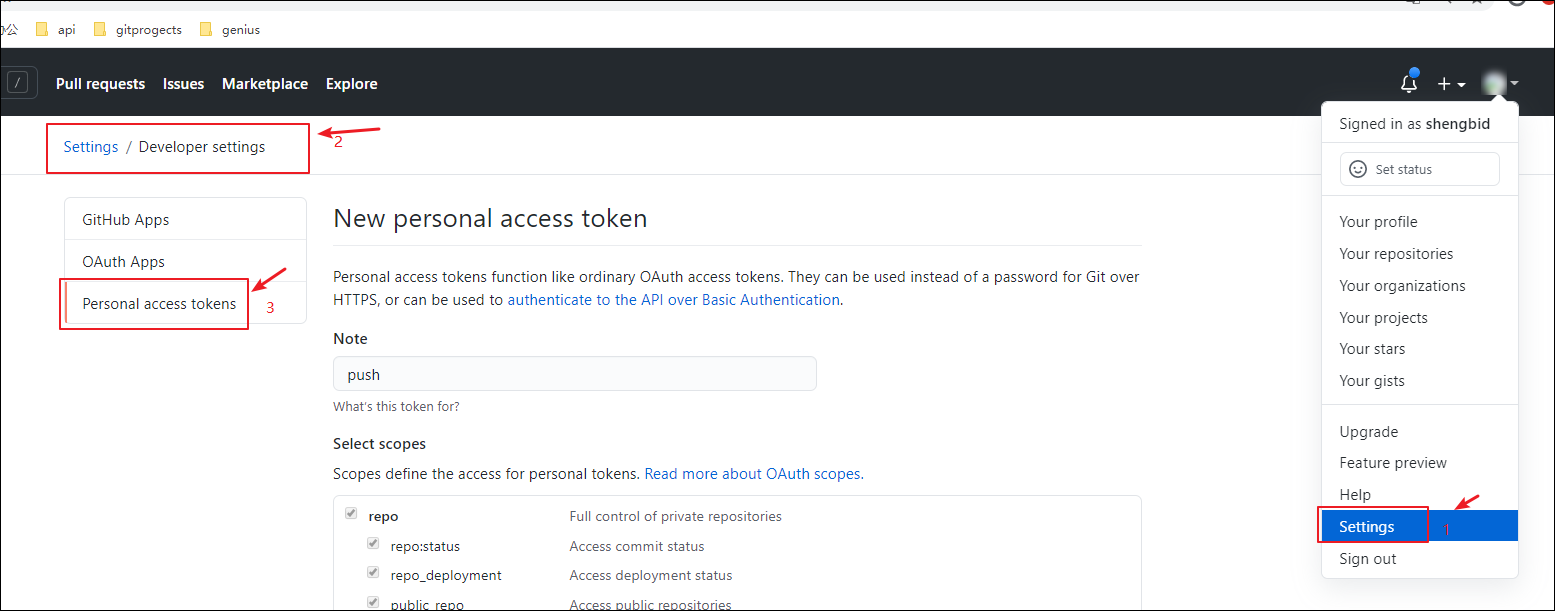
Task: Click inside the Note input field
Action: pos(574,373)
